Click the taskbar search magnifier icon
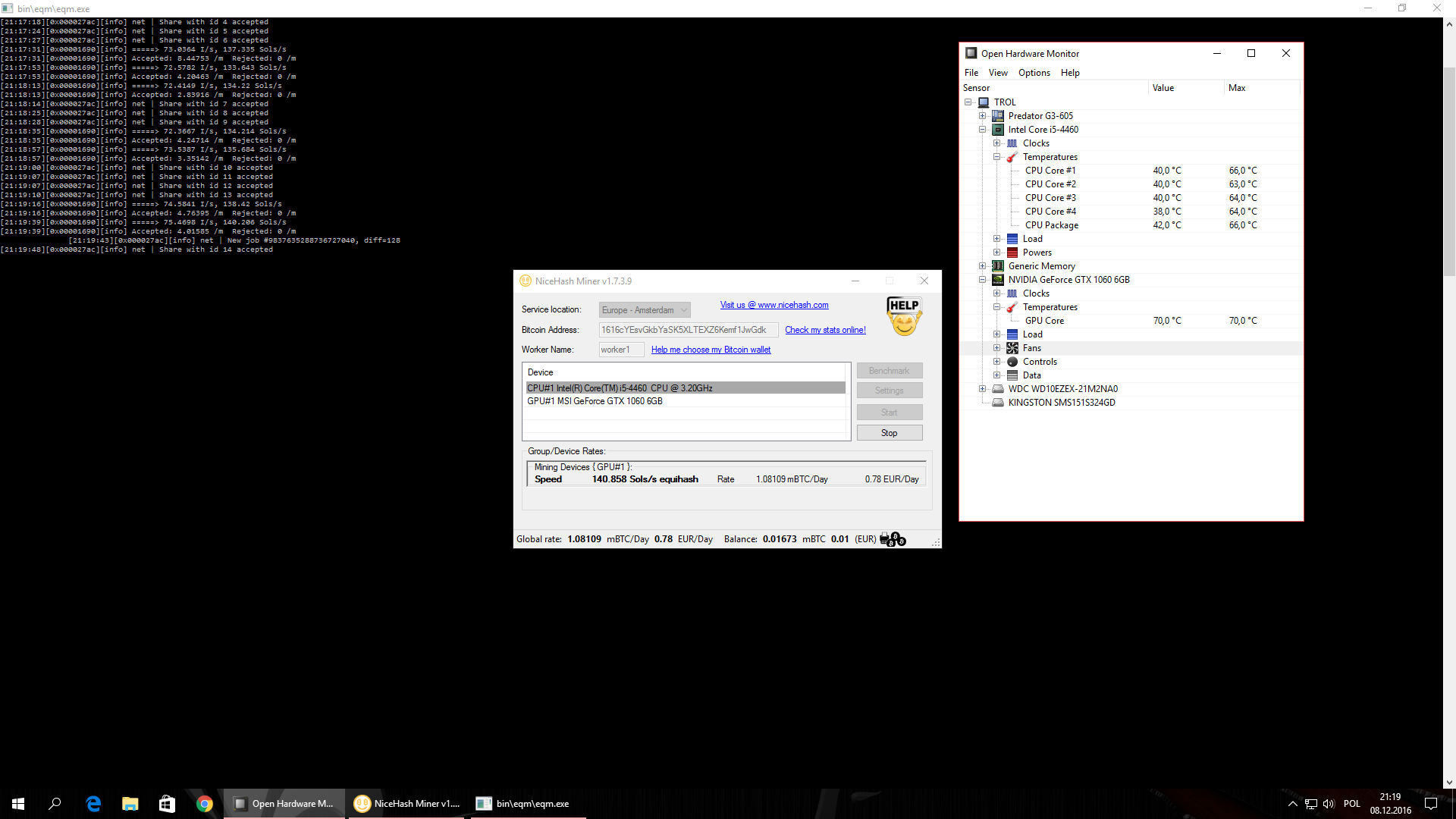The width and height of the screenshot is (1456, 819). pos(55,804)
